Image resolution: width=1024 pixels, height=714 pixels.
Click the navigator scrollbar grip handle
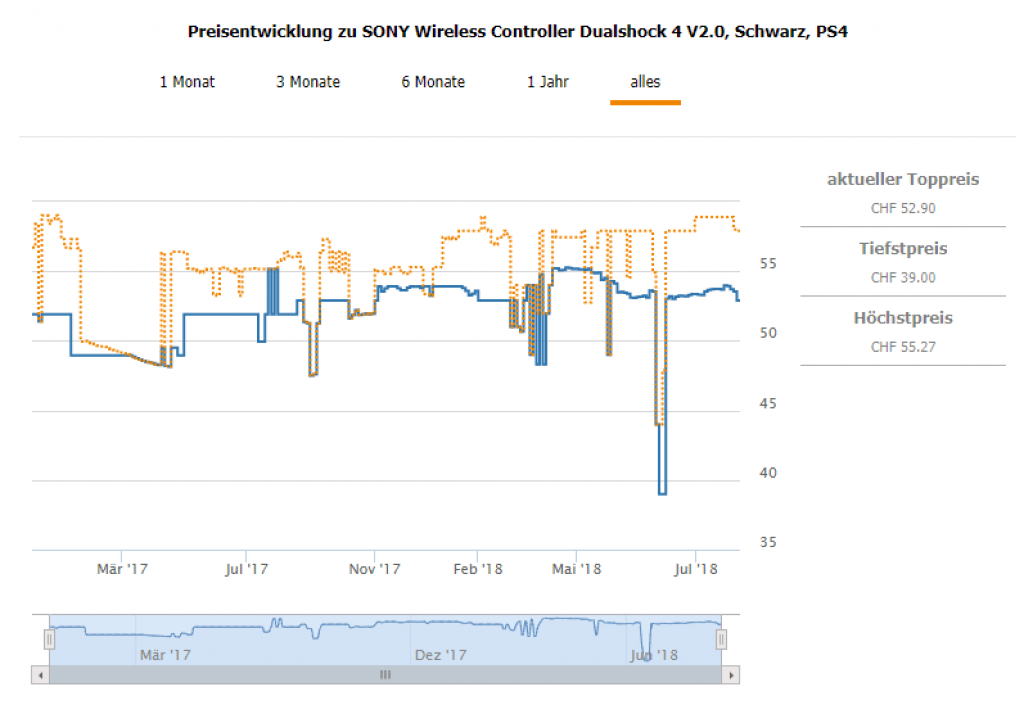pyautogui.click(x=385, y=676)
